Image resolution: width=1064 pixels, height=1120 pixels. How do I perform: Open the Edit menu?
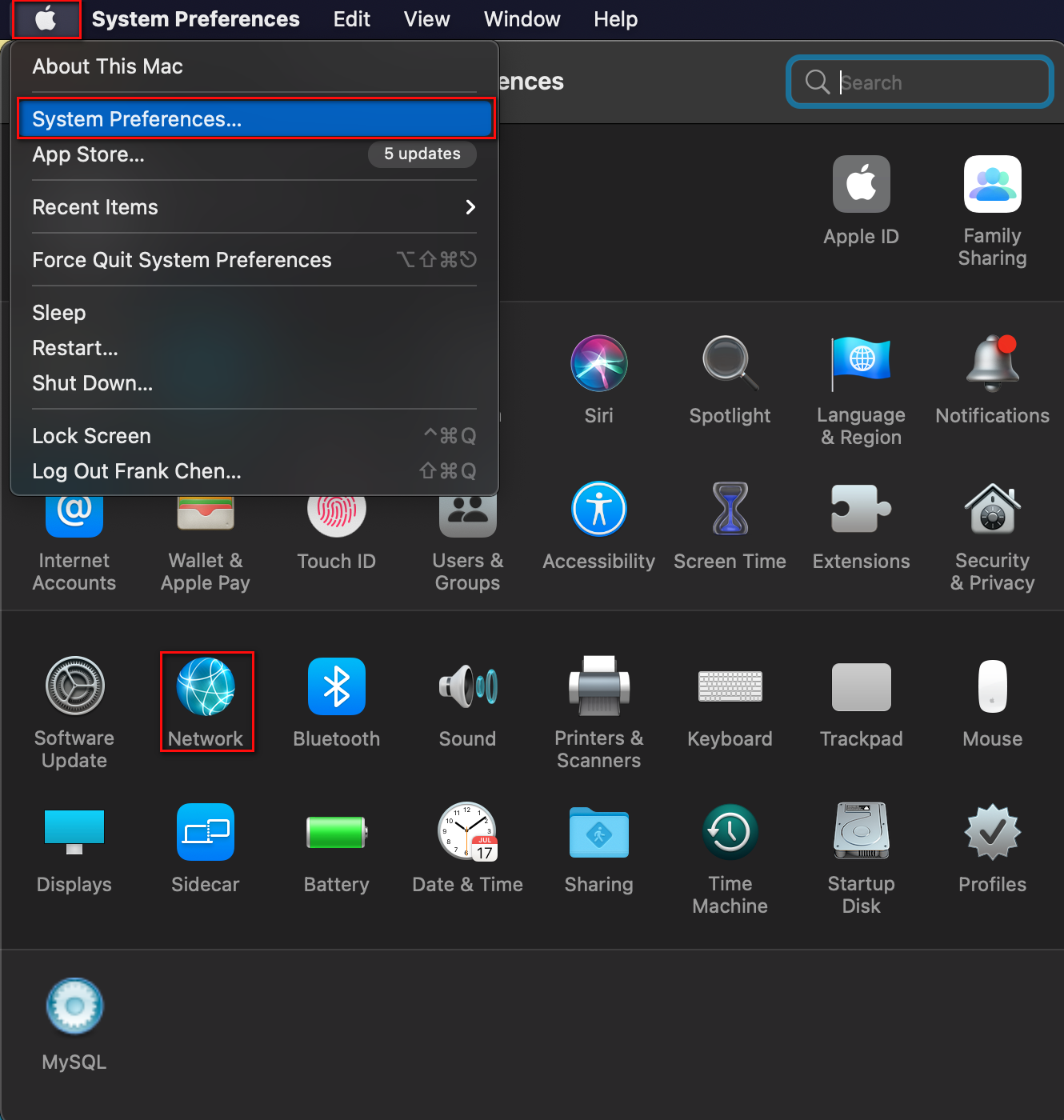coord(352,19)
